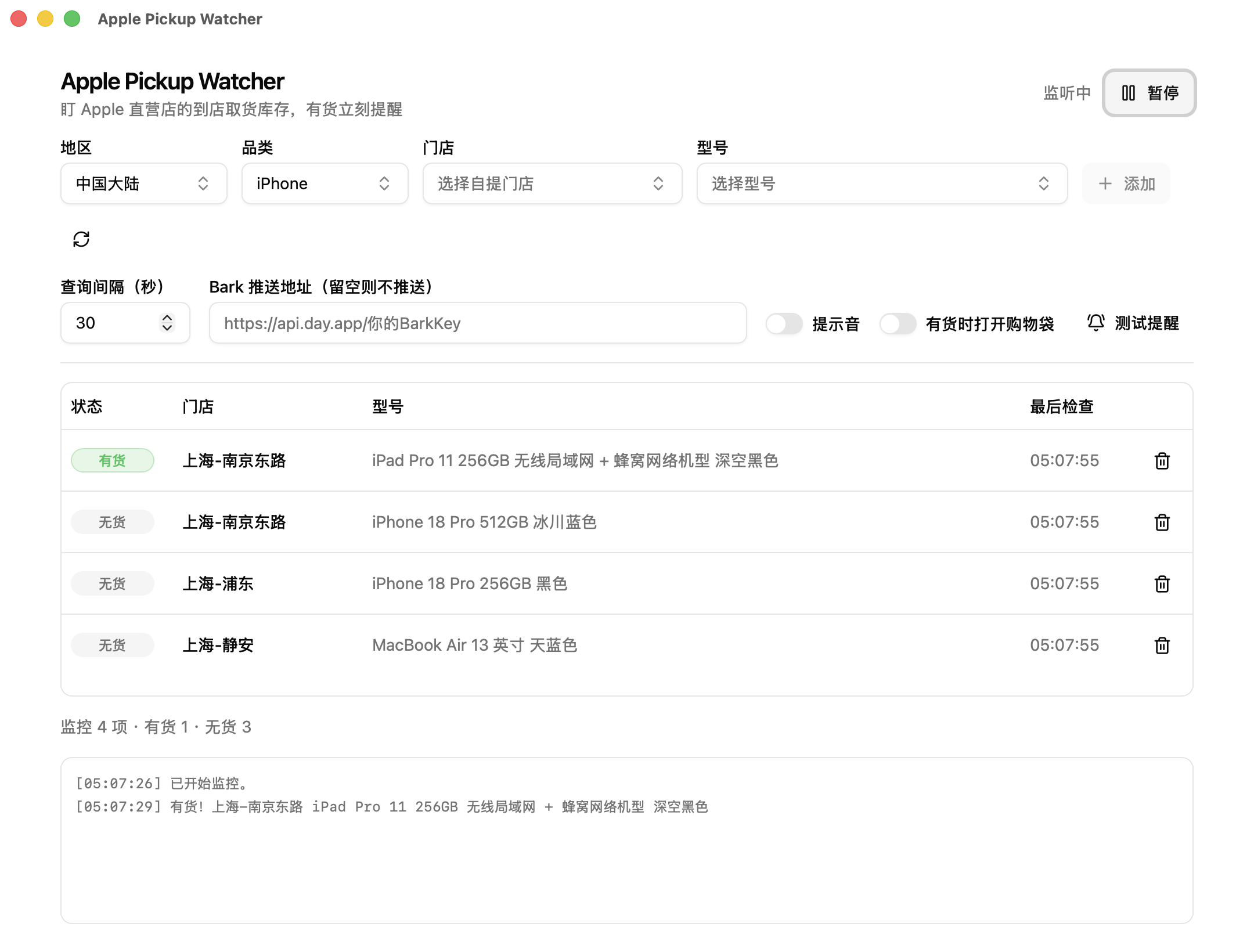
Task: Open the 选择型号 dropdown
Action: (x=882, y=183)
